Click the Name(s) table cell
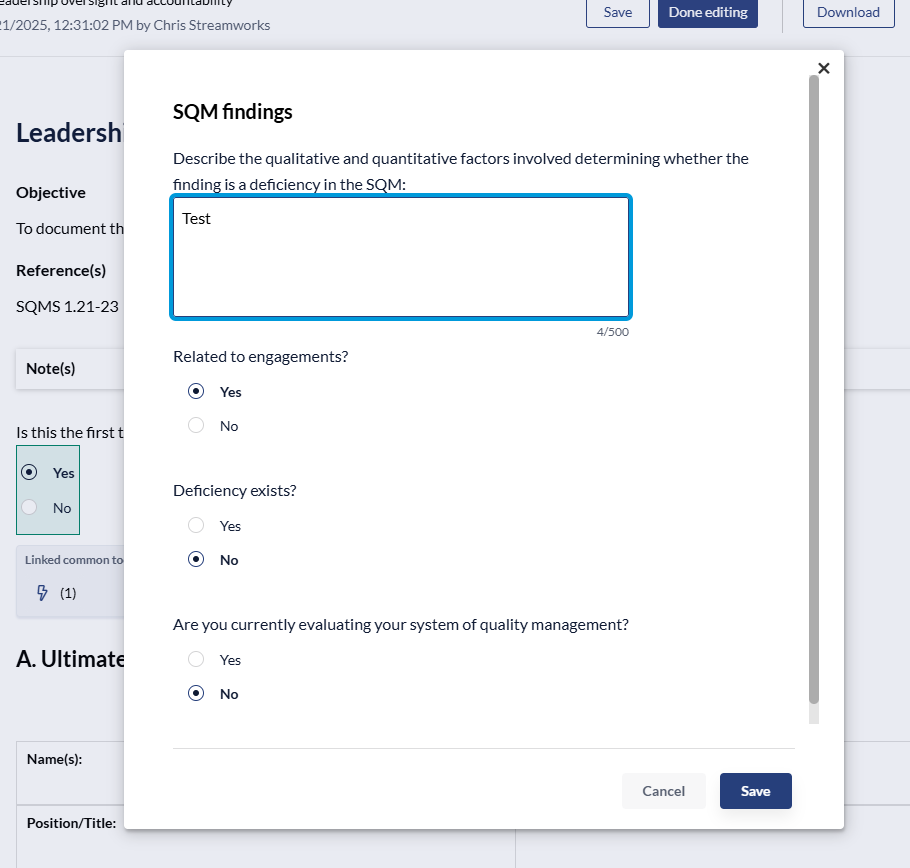Viewport: 910px width, 868px height. [x=68, y=770]
